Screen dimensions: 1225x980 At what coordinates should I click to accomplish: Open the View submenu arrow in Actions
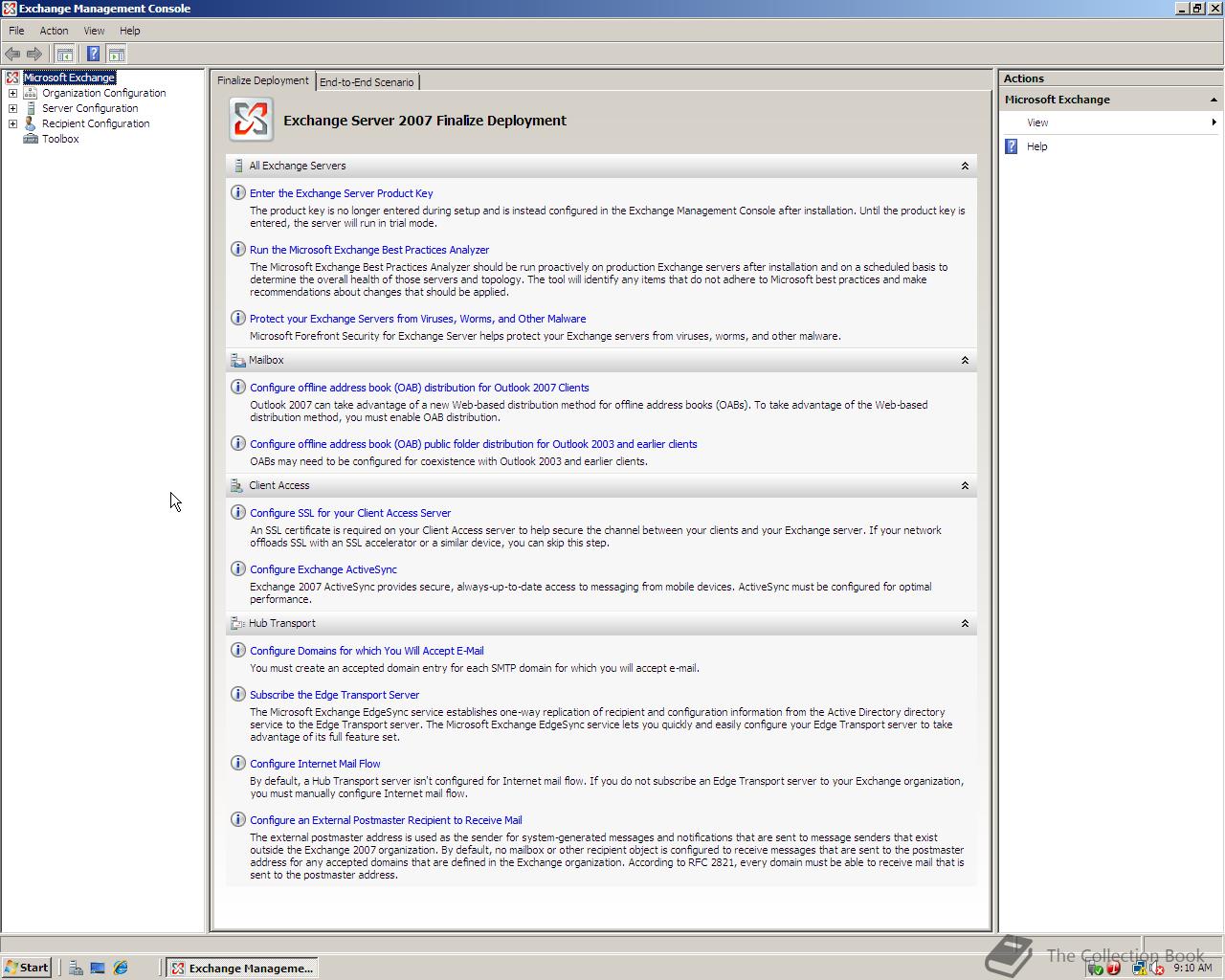pyautogui.click(x=1214, y=122)
